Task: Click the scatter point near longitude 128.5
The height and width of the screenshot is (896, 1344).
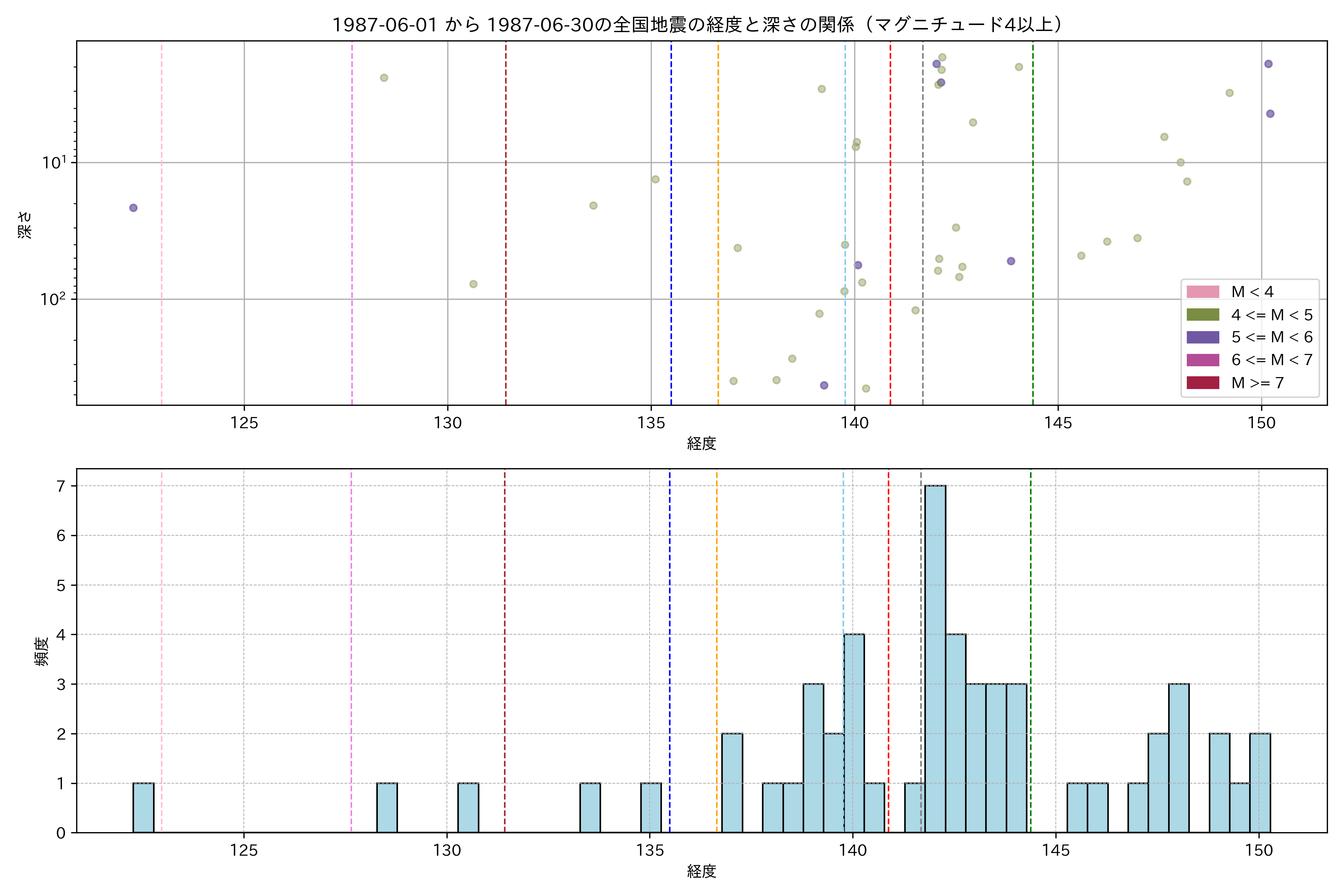Action: click(384, 78)
